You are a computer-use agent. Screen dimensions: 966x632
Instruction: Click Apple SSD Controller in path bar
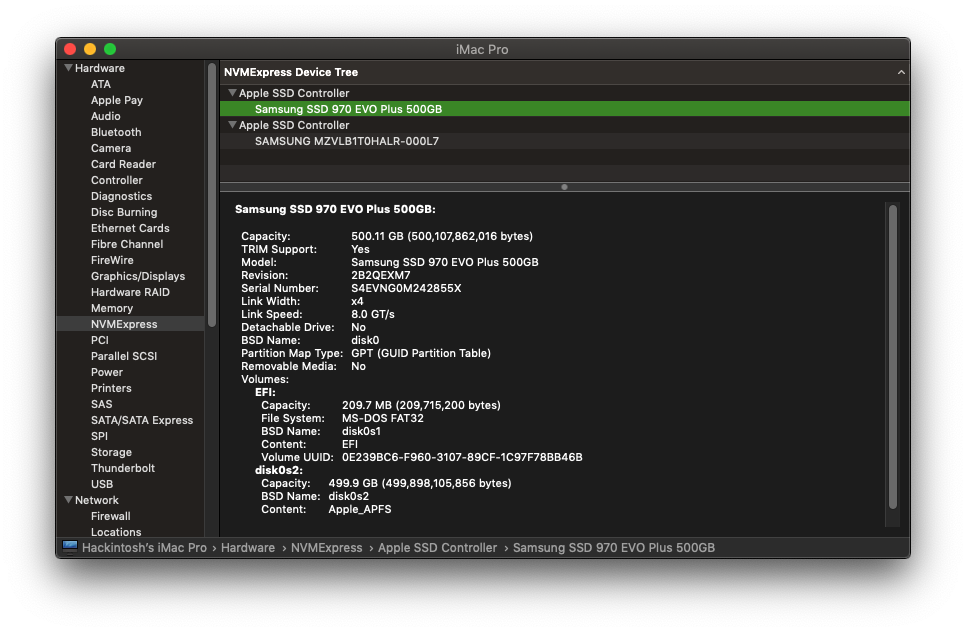437,548
